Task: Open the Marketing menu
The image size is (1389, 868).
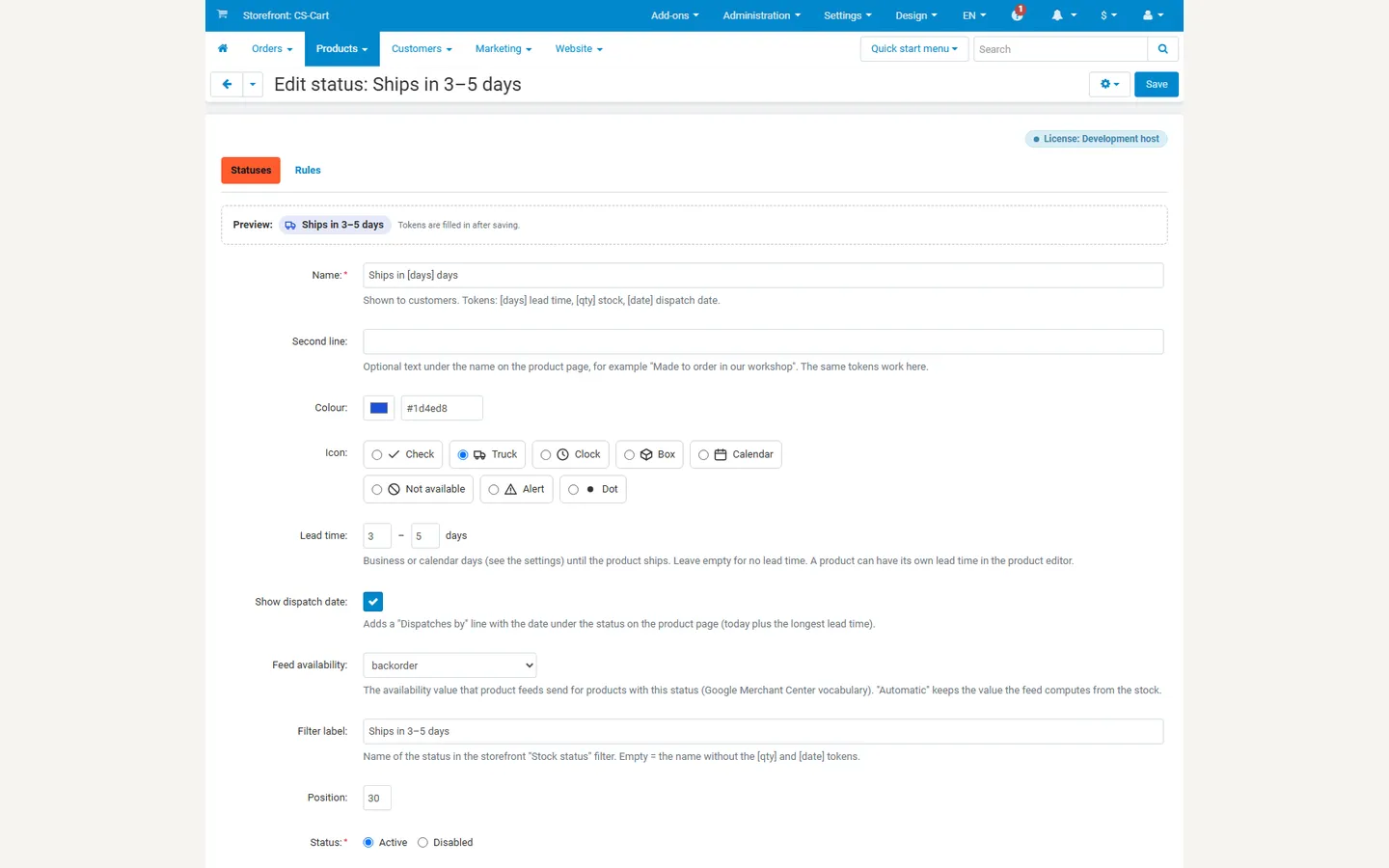Action: click(504, 49)
